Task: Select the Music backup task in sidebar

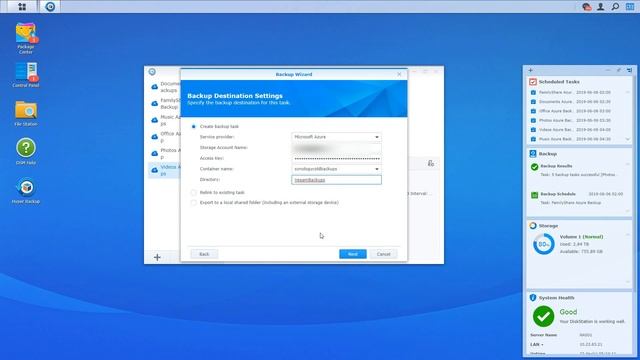Action: (165, 120)
